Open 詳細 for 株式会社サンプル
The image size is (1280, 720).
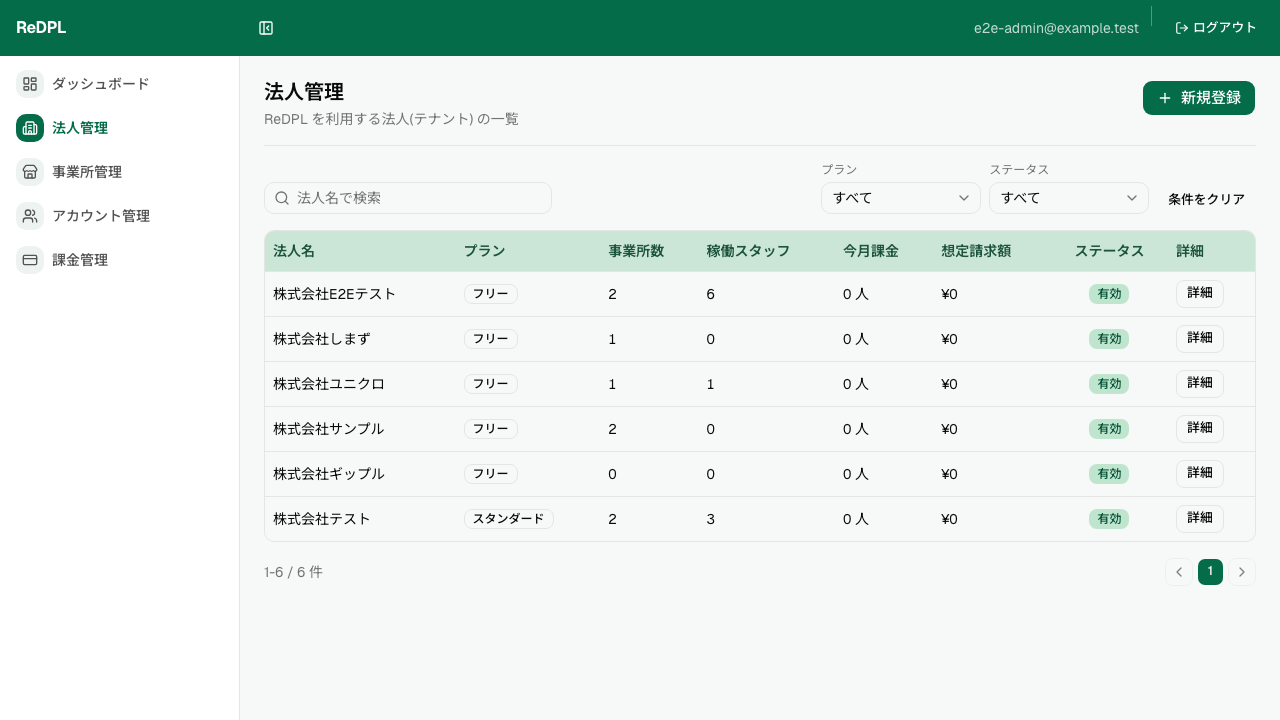pyautogui.click(x=1200, y=429)
